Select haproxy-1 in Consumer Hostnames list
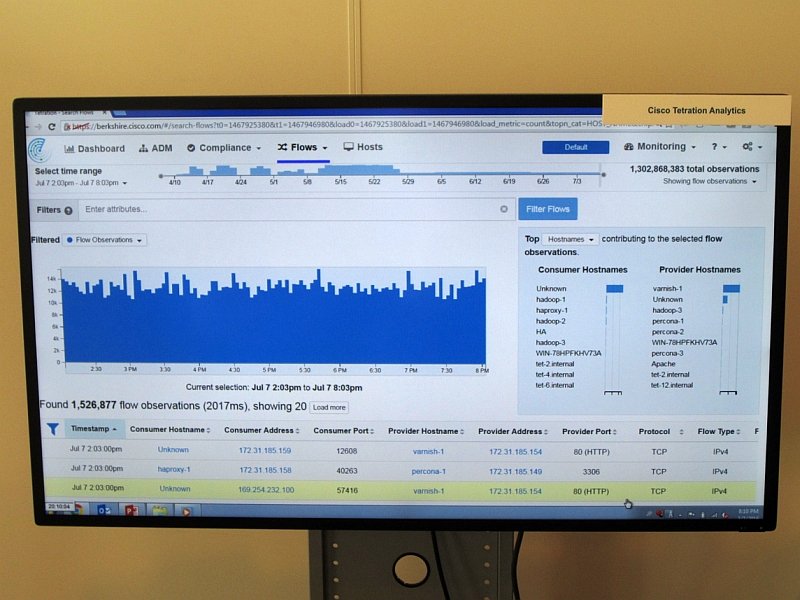This screenshot has width=800, height=600. pyautogui.click(x=552, y=310)
